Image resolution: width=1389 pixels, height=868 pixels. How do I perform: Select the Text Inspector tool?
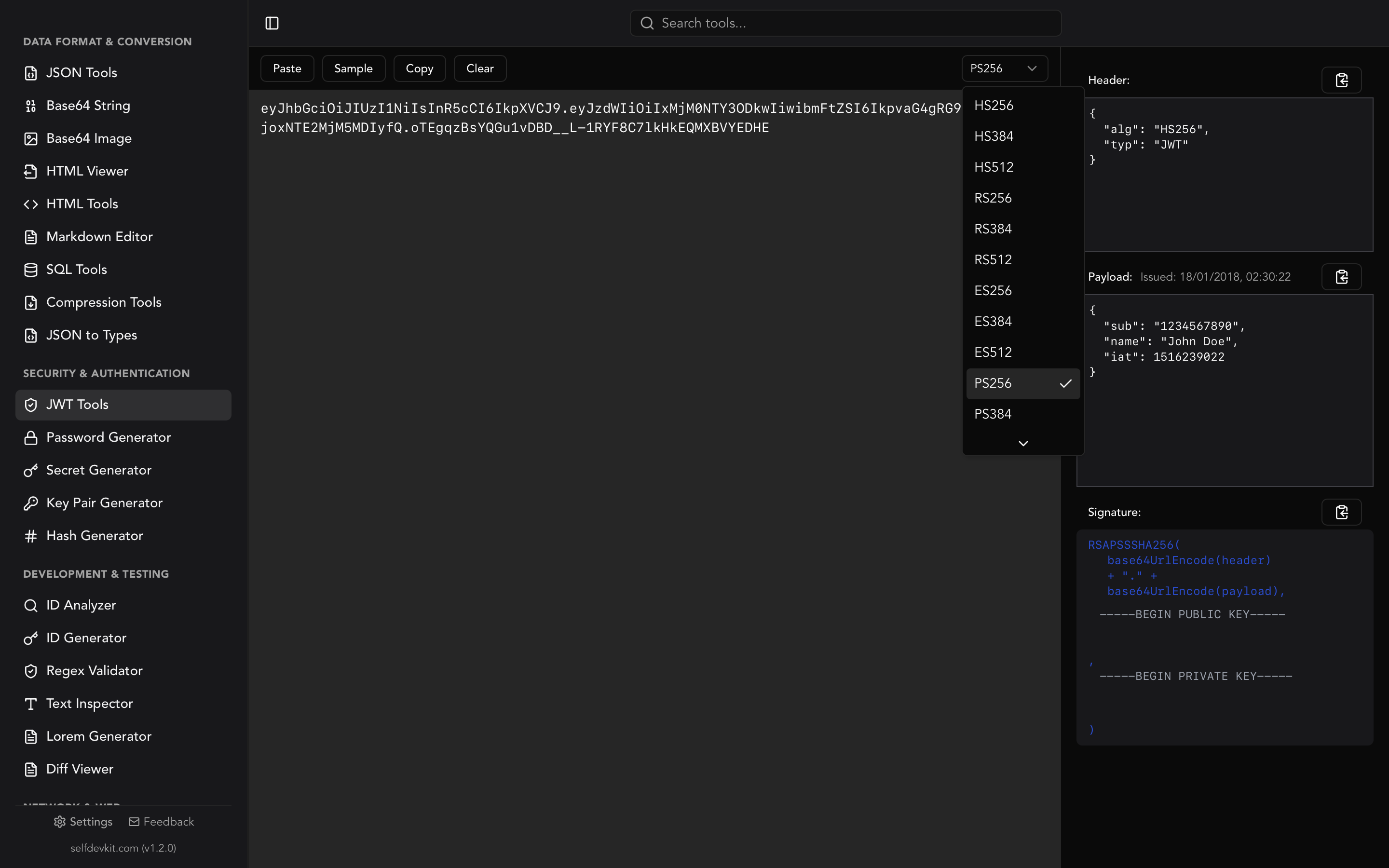(90, 703)
